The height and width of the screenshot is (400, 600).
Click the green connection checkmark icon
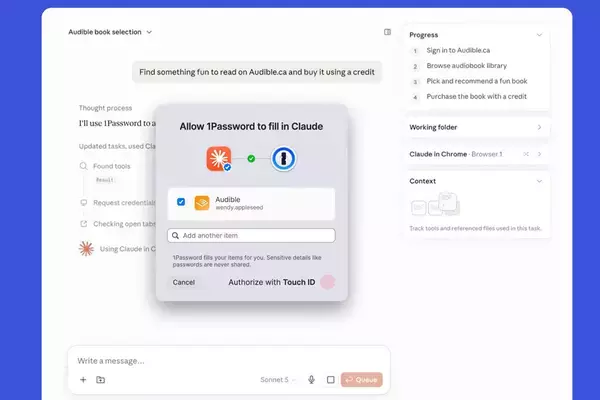[251, 158]
